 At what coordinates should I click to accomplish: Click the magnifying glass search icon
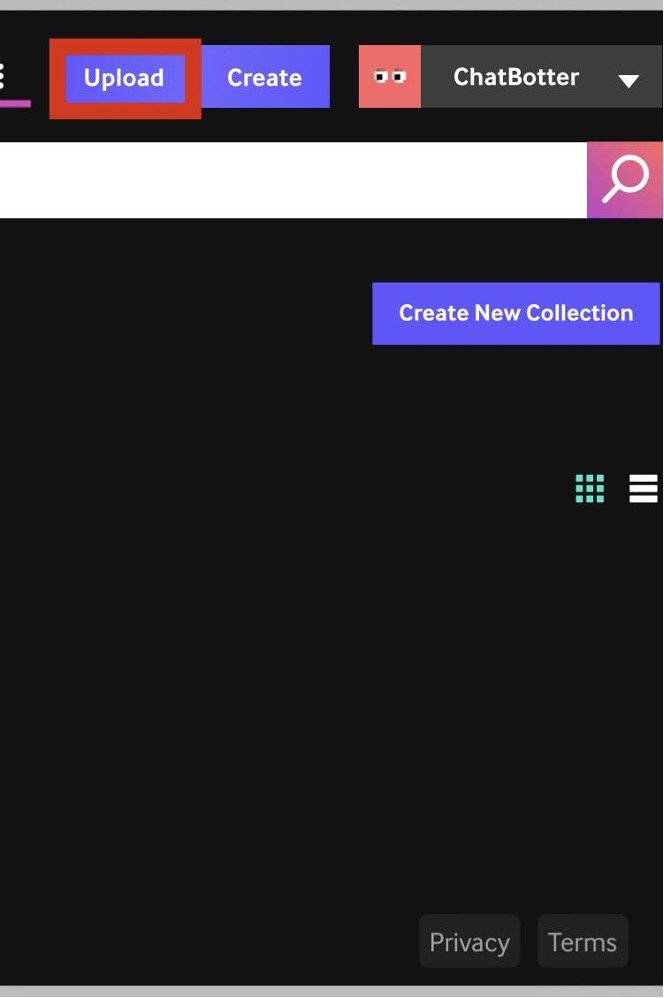625,179
